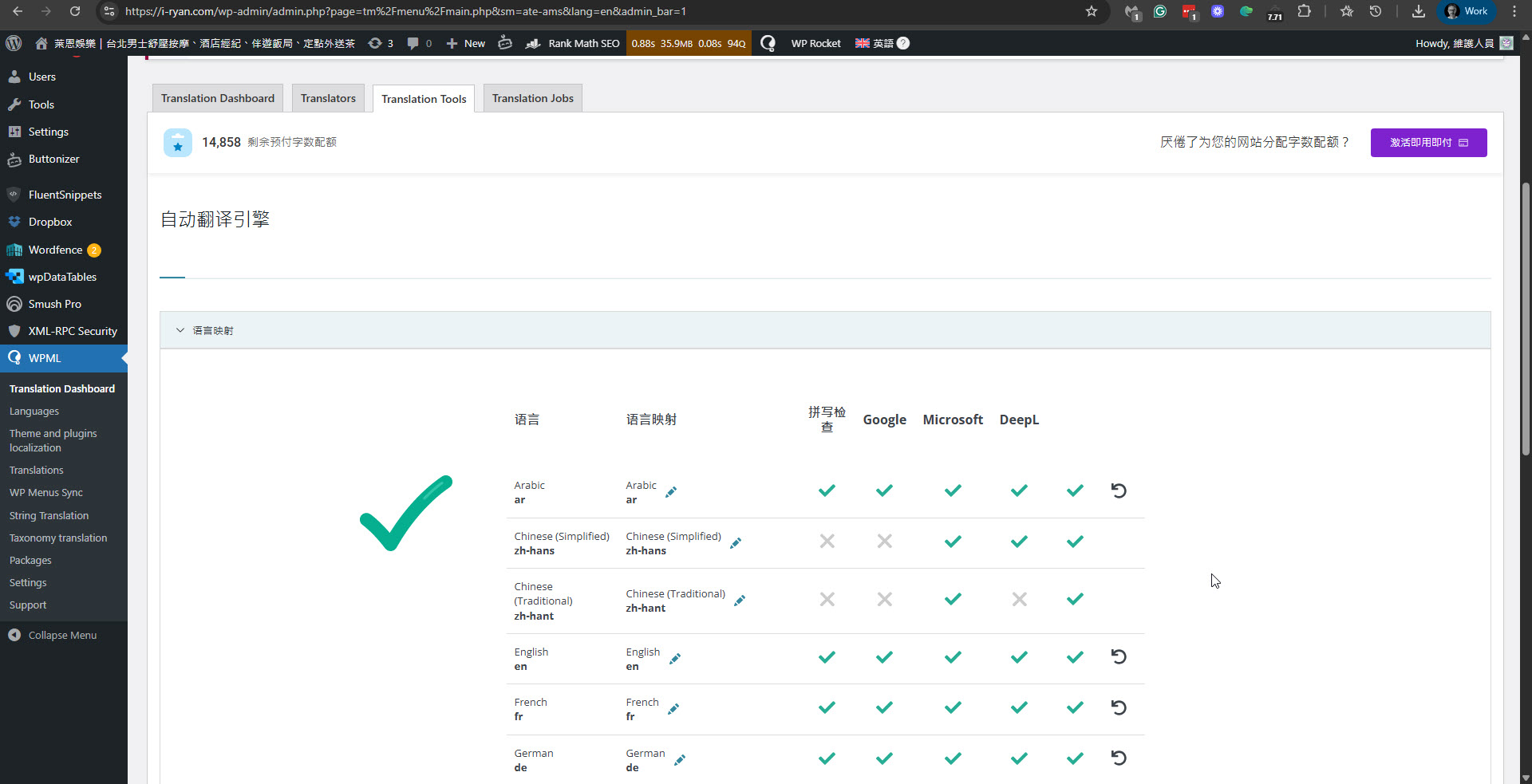Bookmark this page with the star icon
The height and width of the screenshot is (784, 1532).
point(1091,11)
